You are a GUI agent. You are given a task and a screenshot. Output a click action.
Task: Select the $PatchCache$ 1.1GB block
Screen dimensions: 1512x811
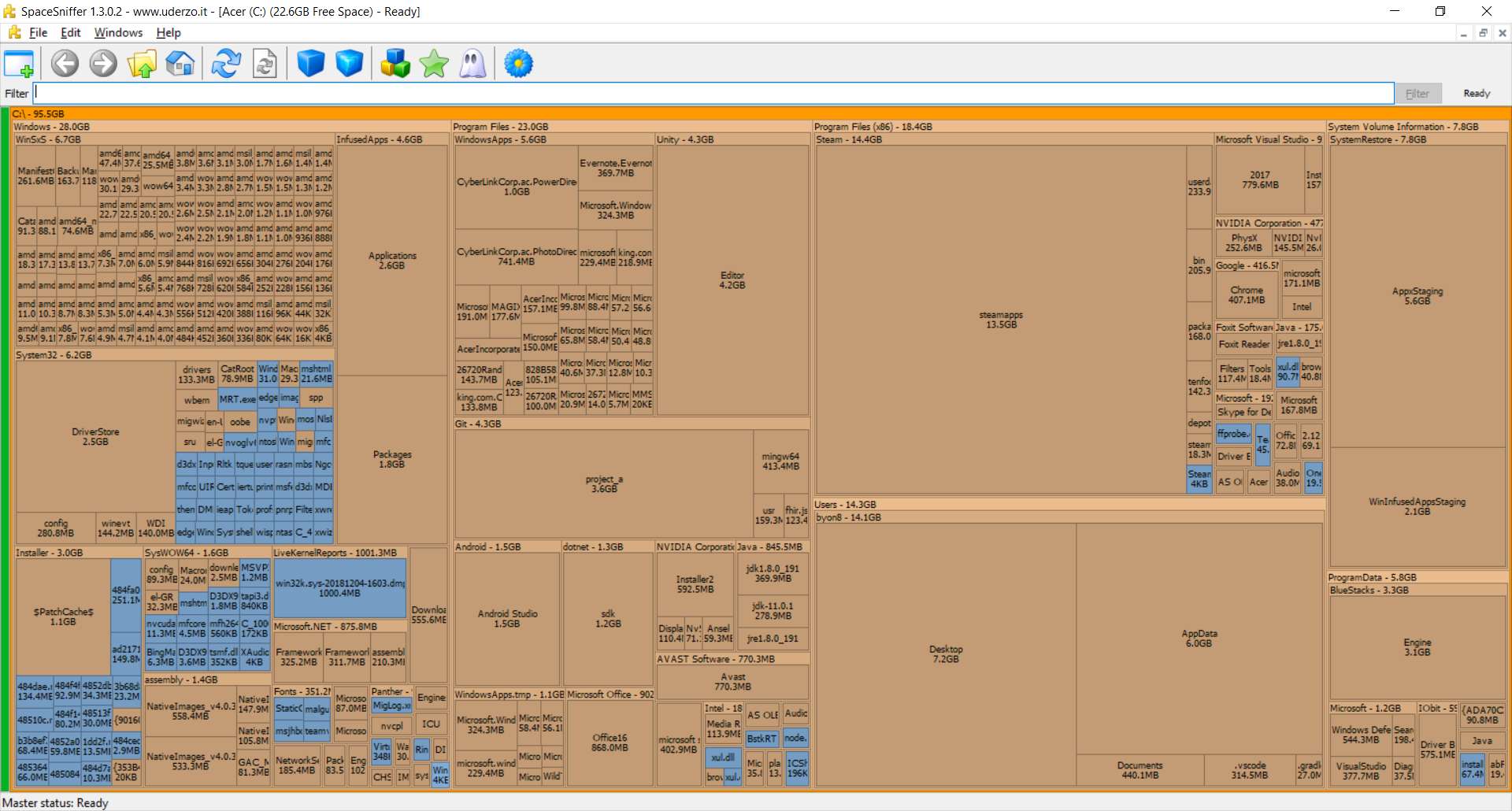[x=63, y=617]
